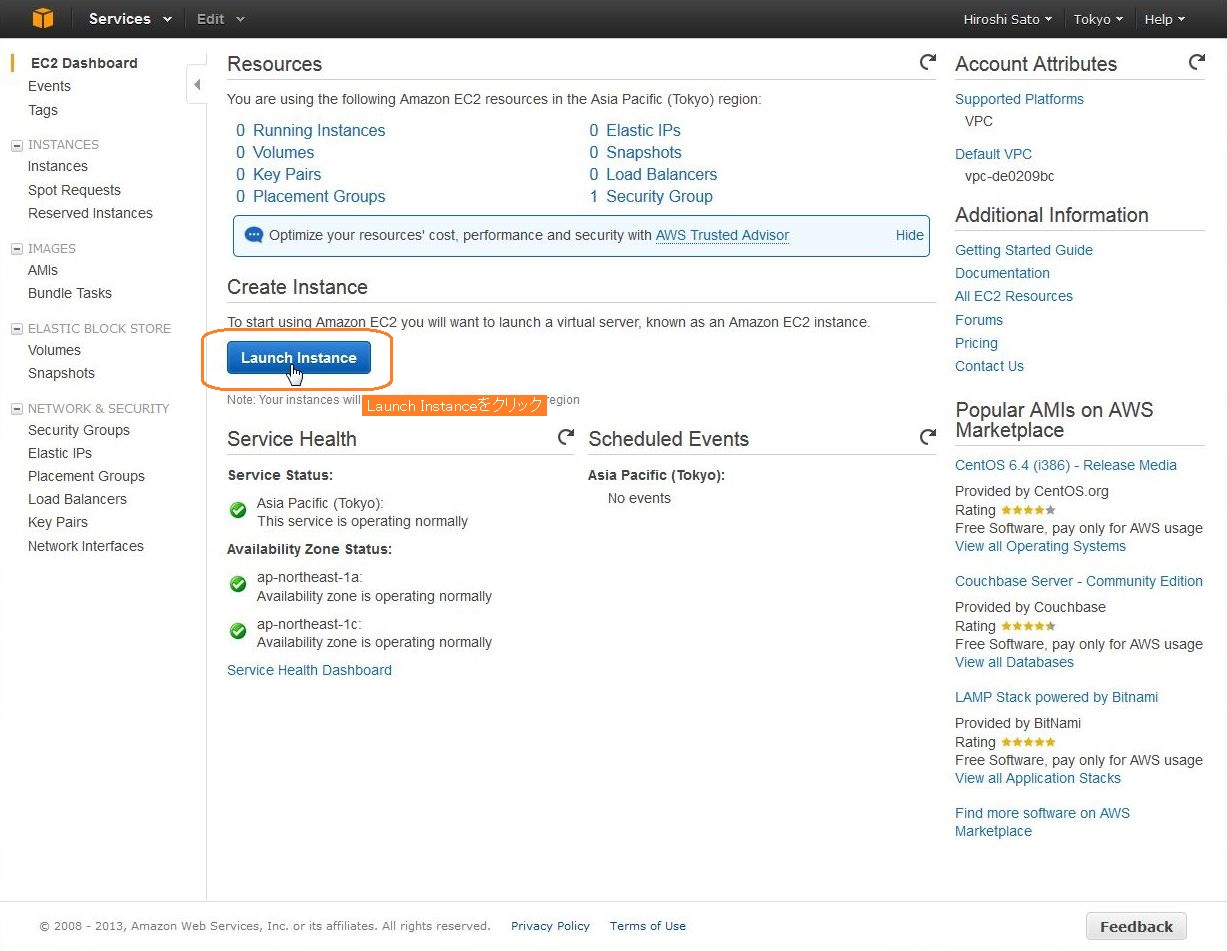1227x951 pixels.
Task: Open All EC2 Resources link
Action: pyautogui.click(x=1014, y=296)
